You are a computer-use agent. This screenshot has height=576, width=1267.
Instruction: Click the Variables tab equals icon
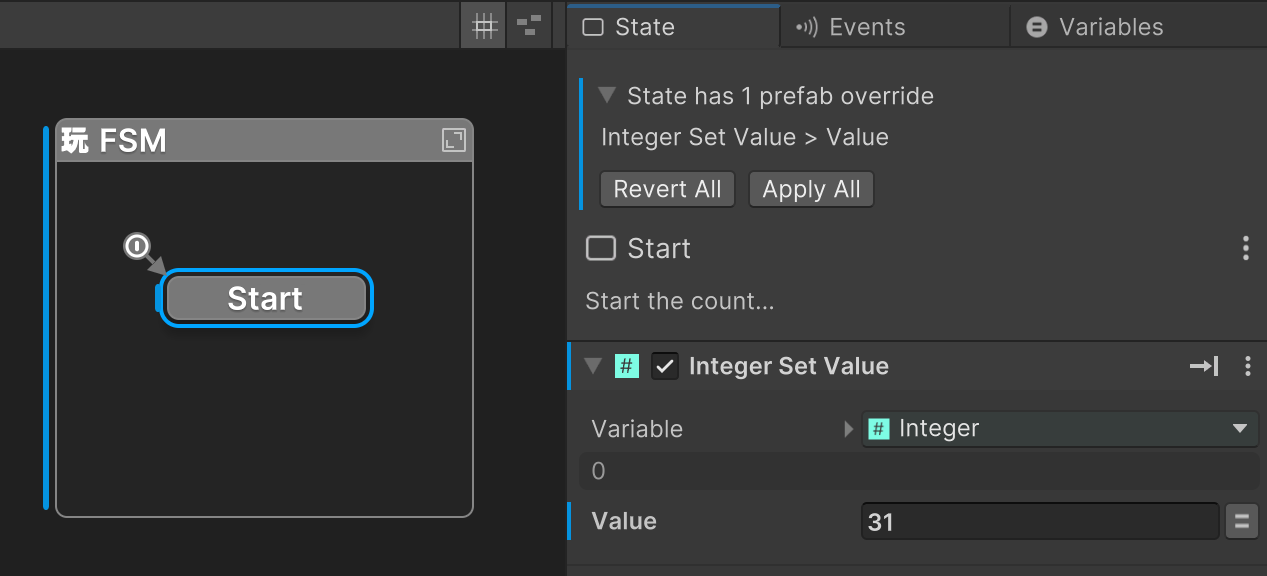point(1038,27)
